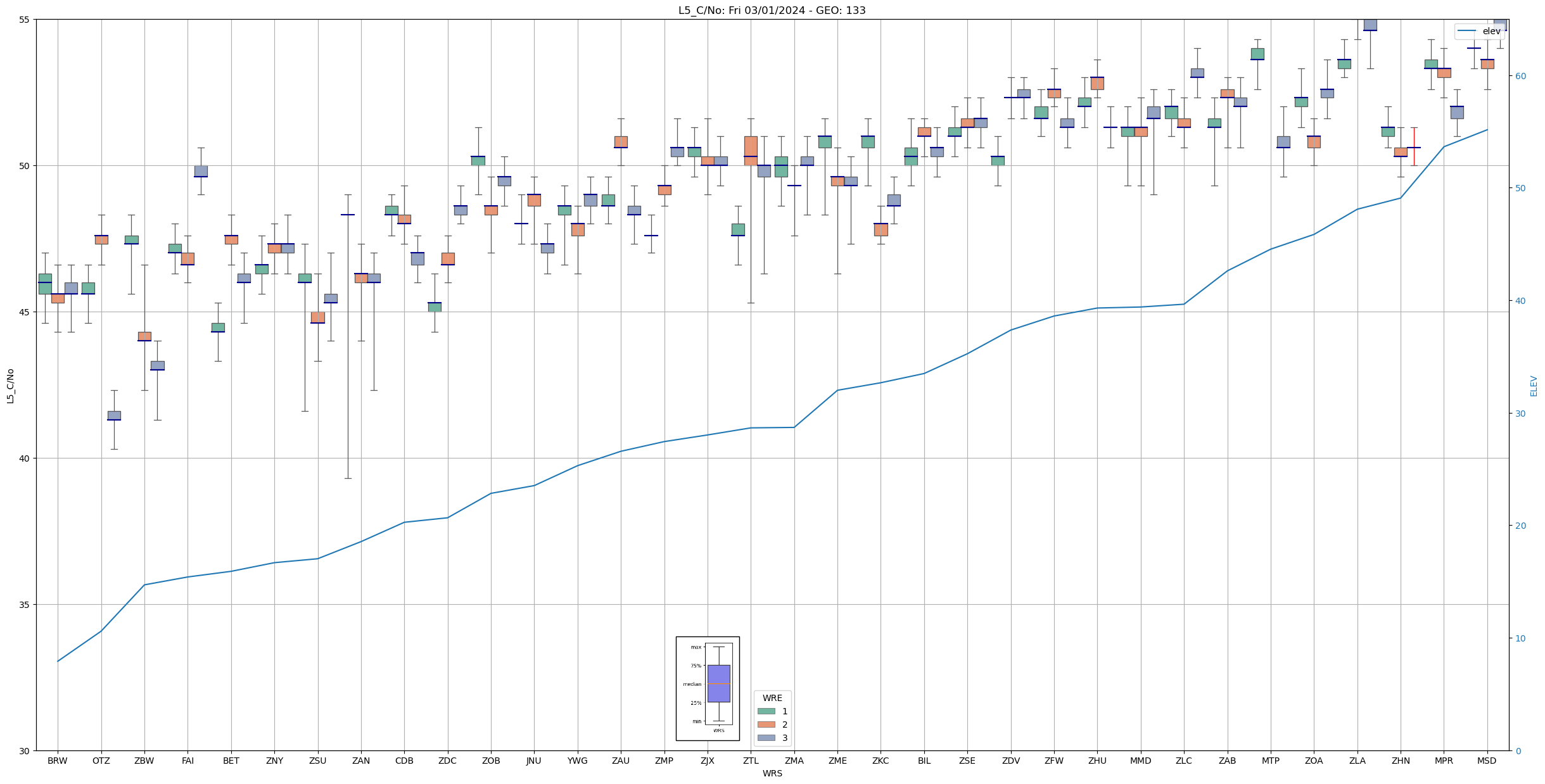
Task: Click the CDB station label
Action: 404,761
